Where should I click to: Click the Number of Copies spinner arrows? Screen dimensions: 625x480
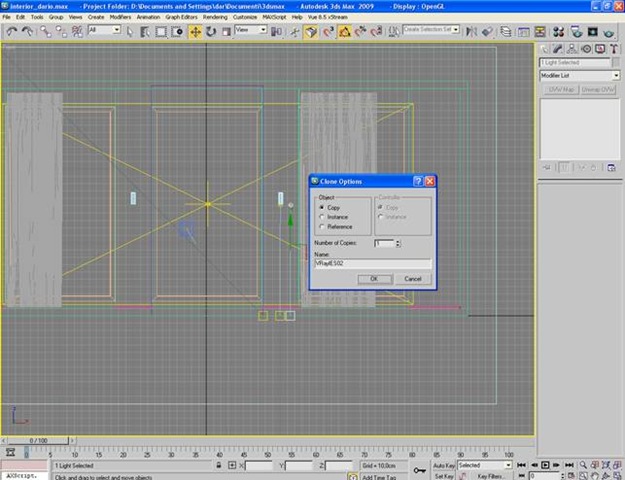(x=398, y=243)
